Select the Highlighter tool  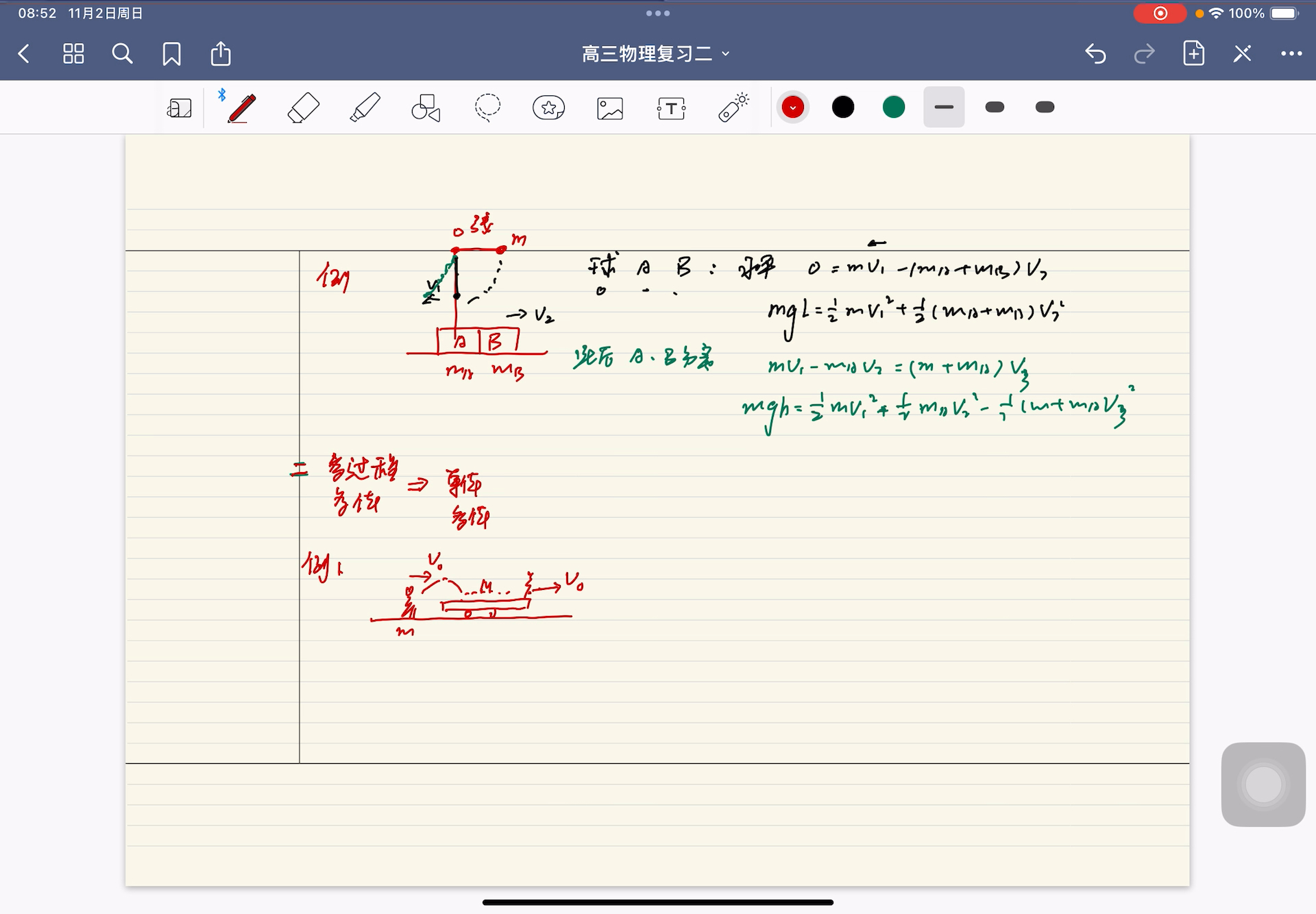click(365, 108)
